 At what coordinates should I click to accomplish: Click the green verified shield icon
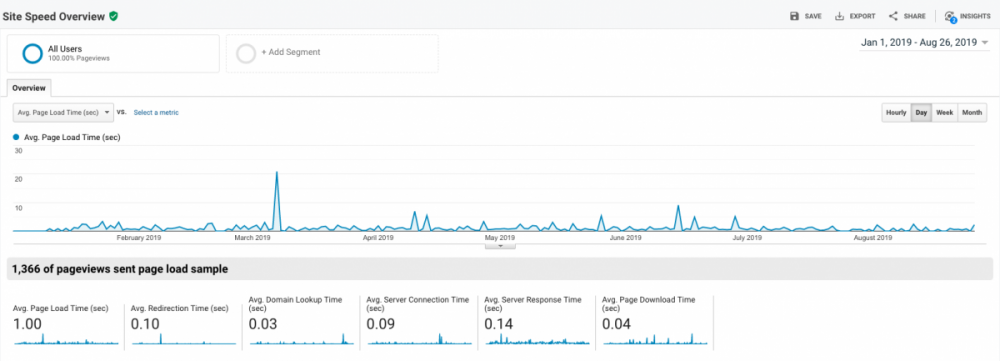(x=114, y=17)
